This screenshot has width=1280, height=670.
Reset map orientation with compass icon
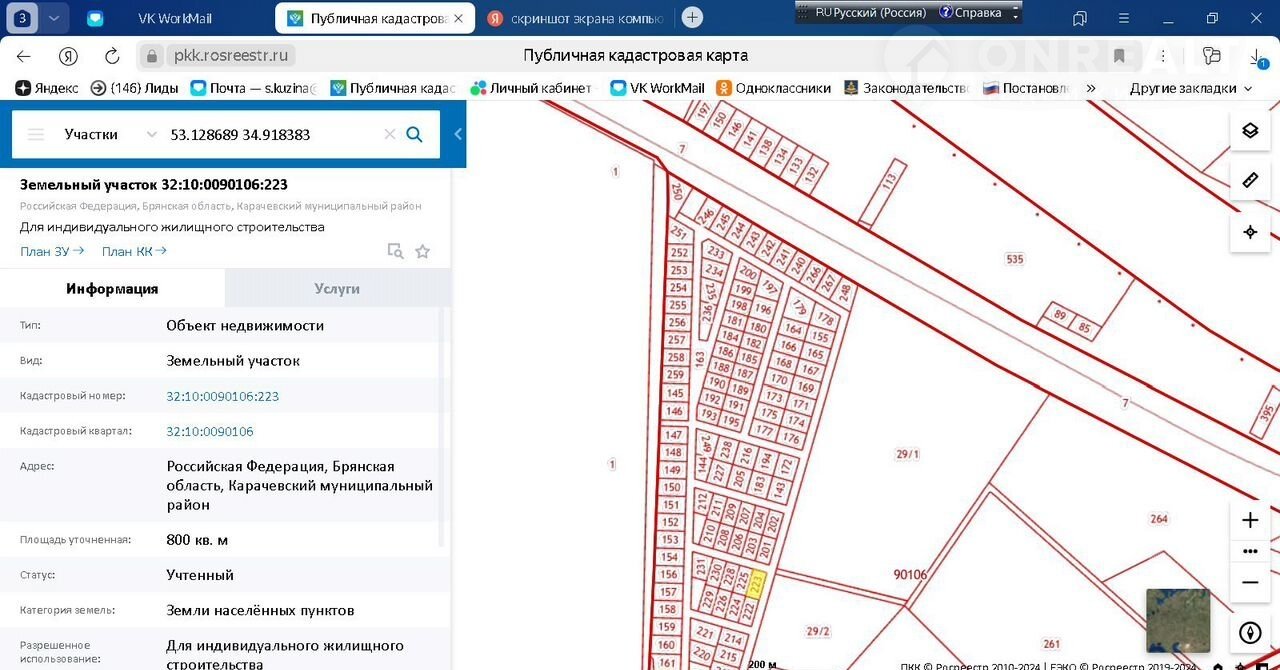click(1249, 633)
